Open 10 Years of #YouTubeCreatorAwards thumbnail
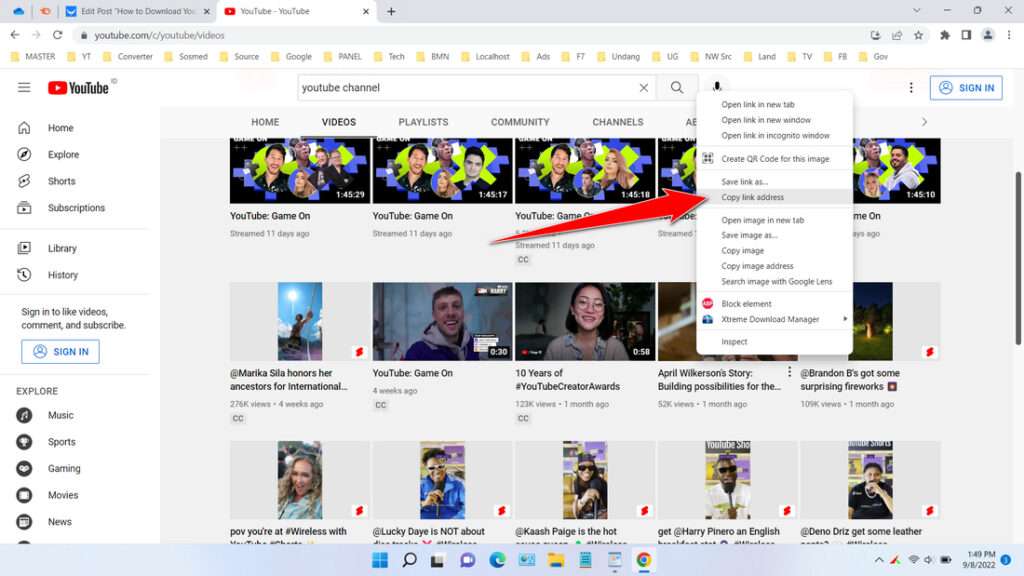 pyautogui.click(x=584, y=321)
